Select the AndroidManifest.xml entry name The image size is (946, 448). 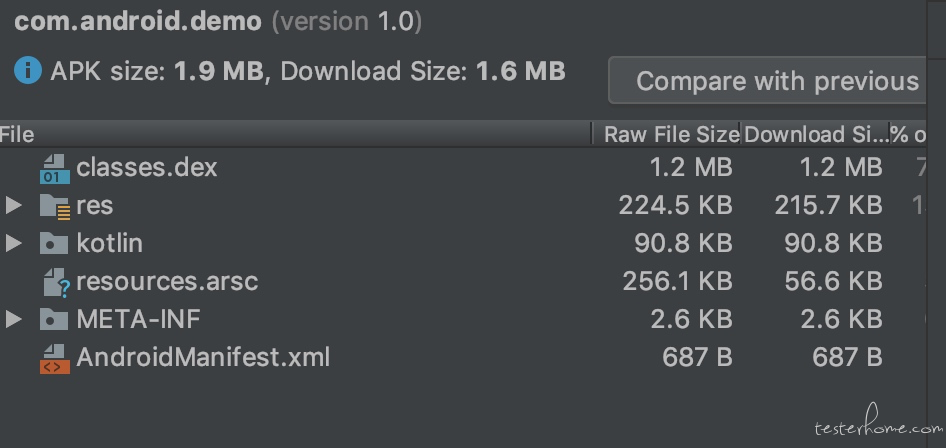pyautogui.click(x=203, y=357)
